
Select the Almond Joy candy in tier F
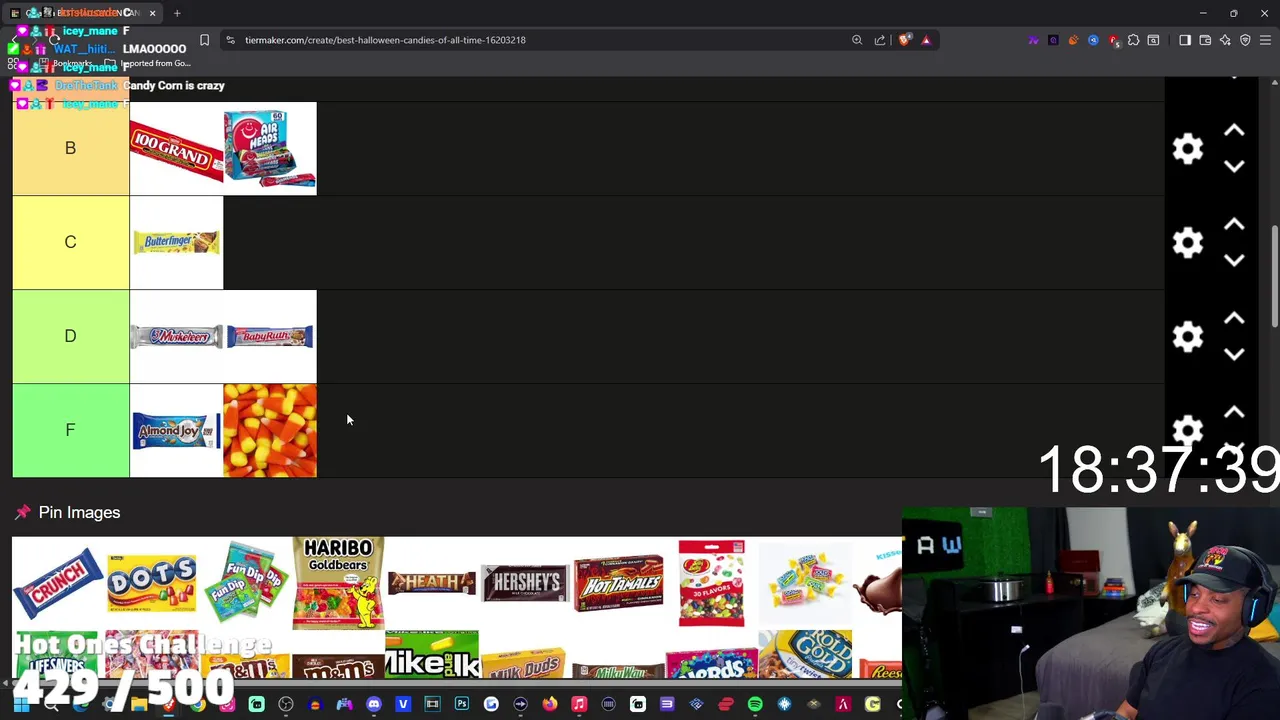tap(176, 430)
